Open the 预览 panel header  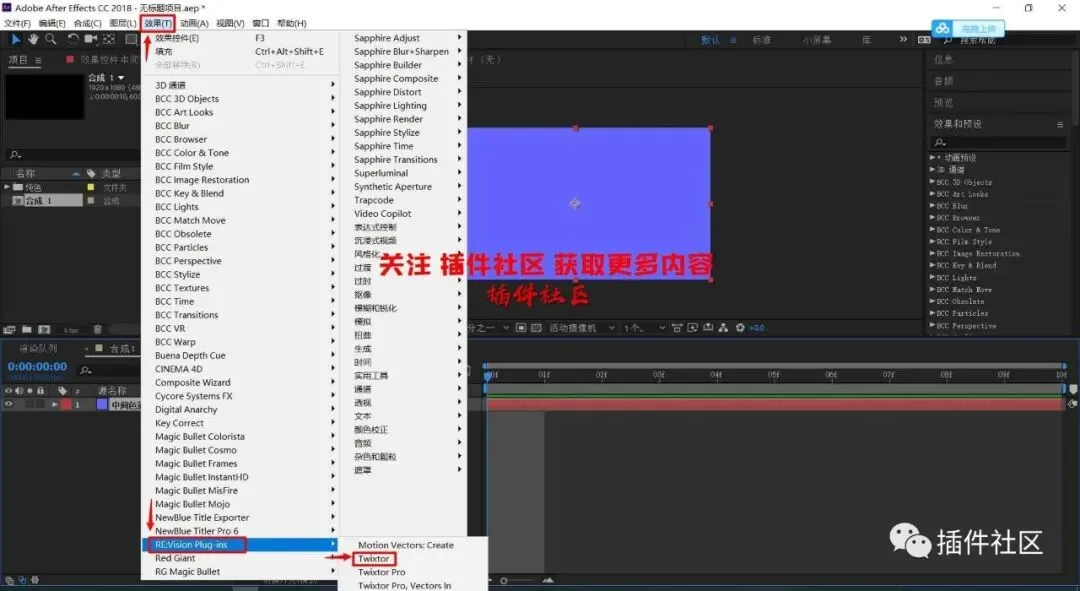coord(944,103)
